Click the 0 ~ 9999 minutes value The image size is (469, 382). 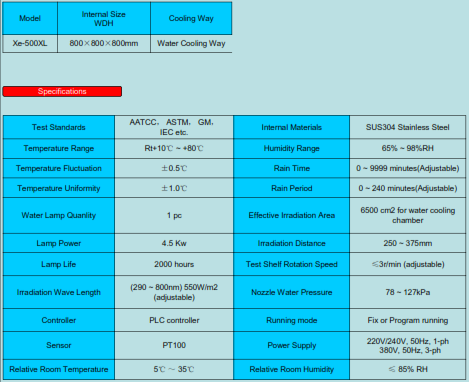[x=408, y=168]
